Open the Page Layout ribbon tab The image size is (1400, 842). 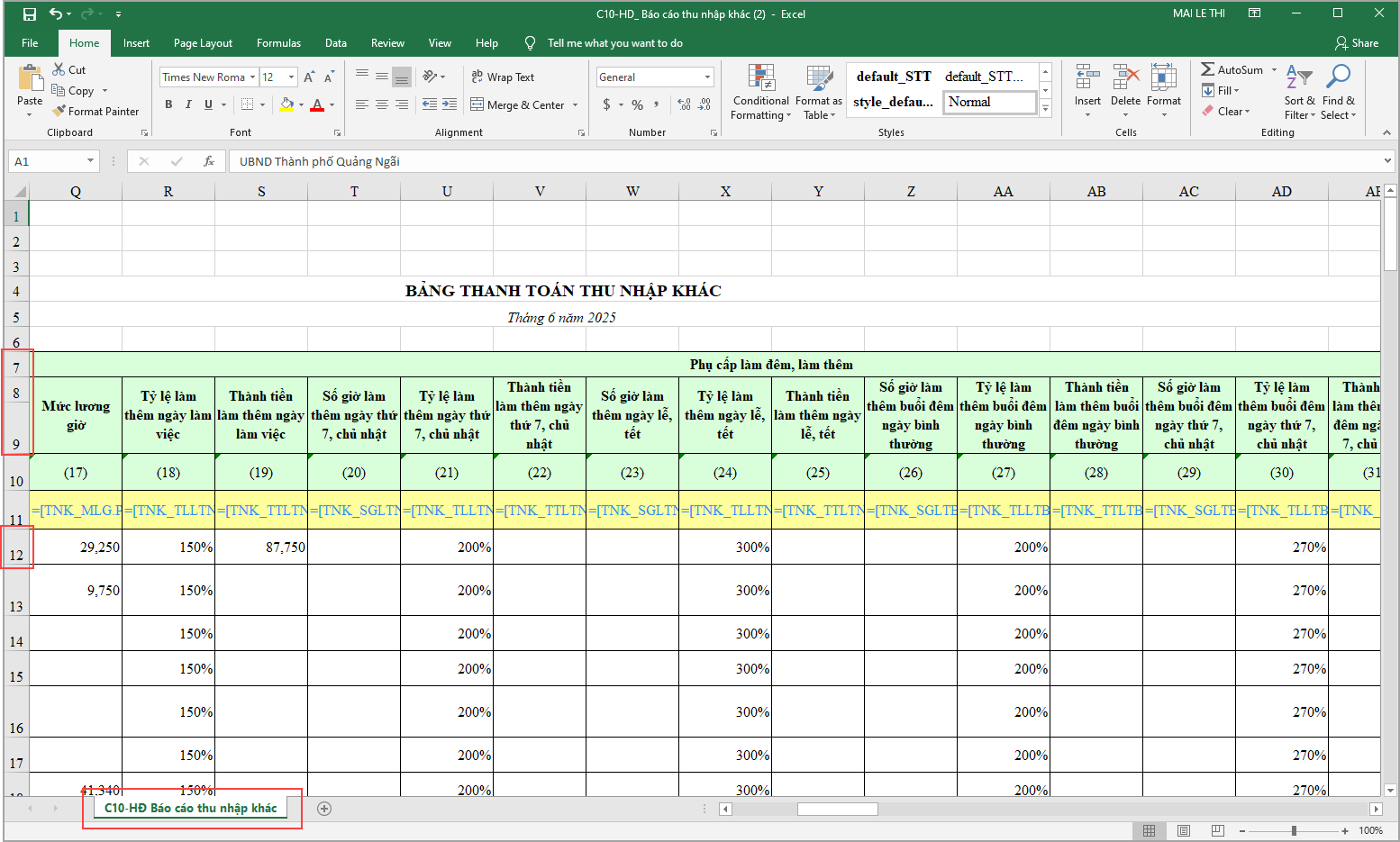coord(203,43)
